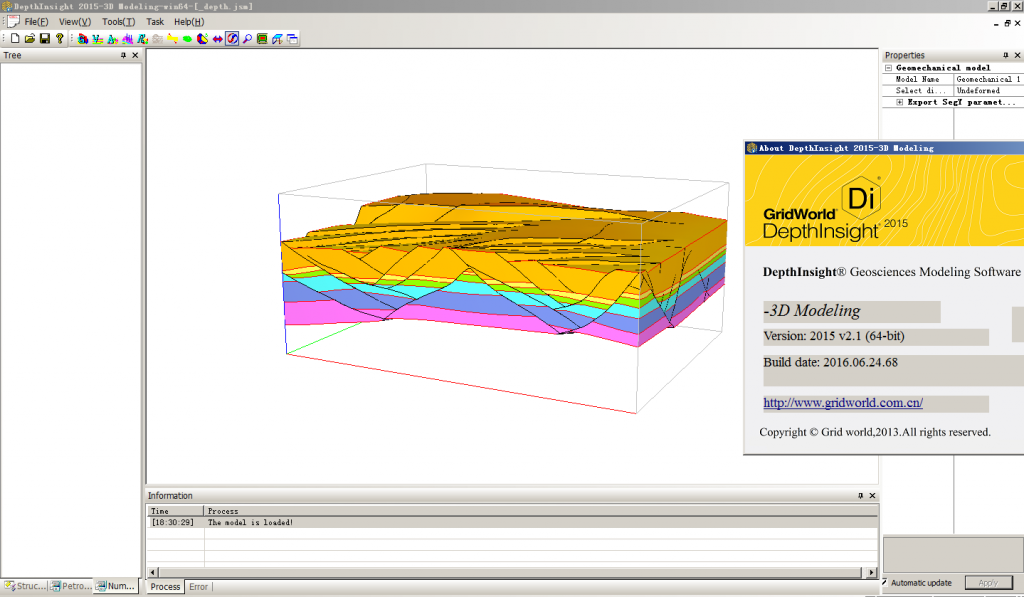Open the Help(H) menu
Image resolution: width=1024 pixels, height=597 pixels.
pos(189,22)
